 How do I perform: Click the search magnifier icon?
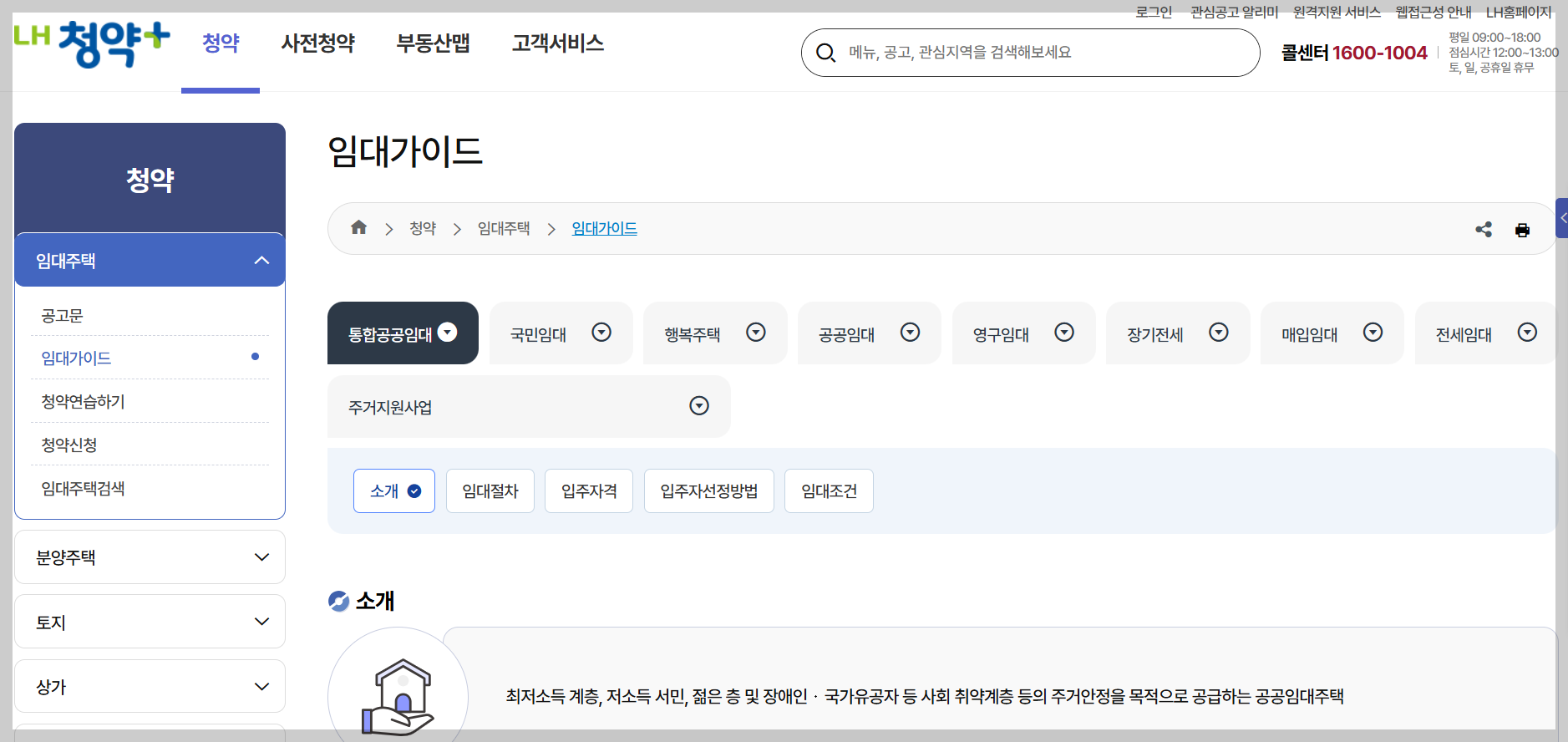coord(825,53)
